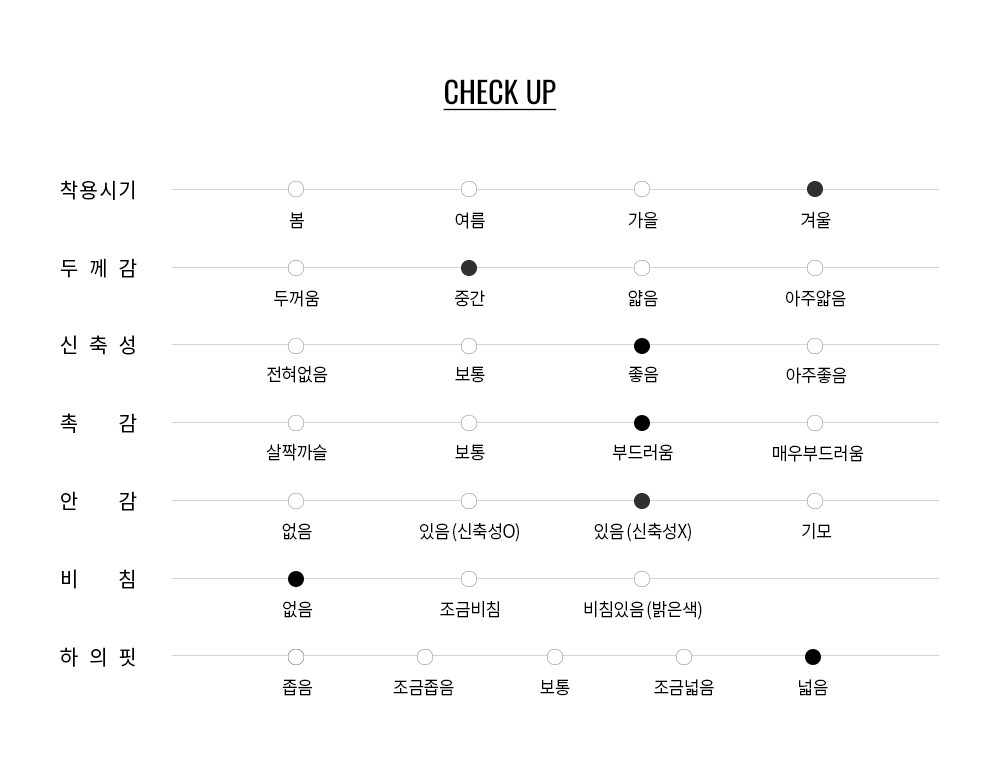The image size is (1000, 775).
Task: Select the 조금좁음 fit dot
Action: [x=425, y=657]
